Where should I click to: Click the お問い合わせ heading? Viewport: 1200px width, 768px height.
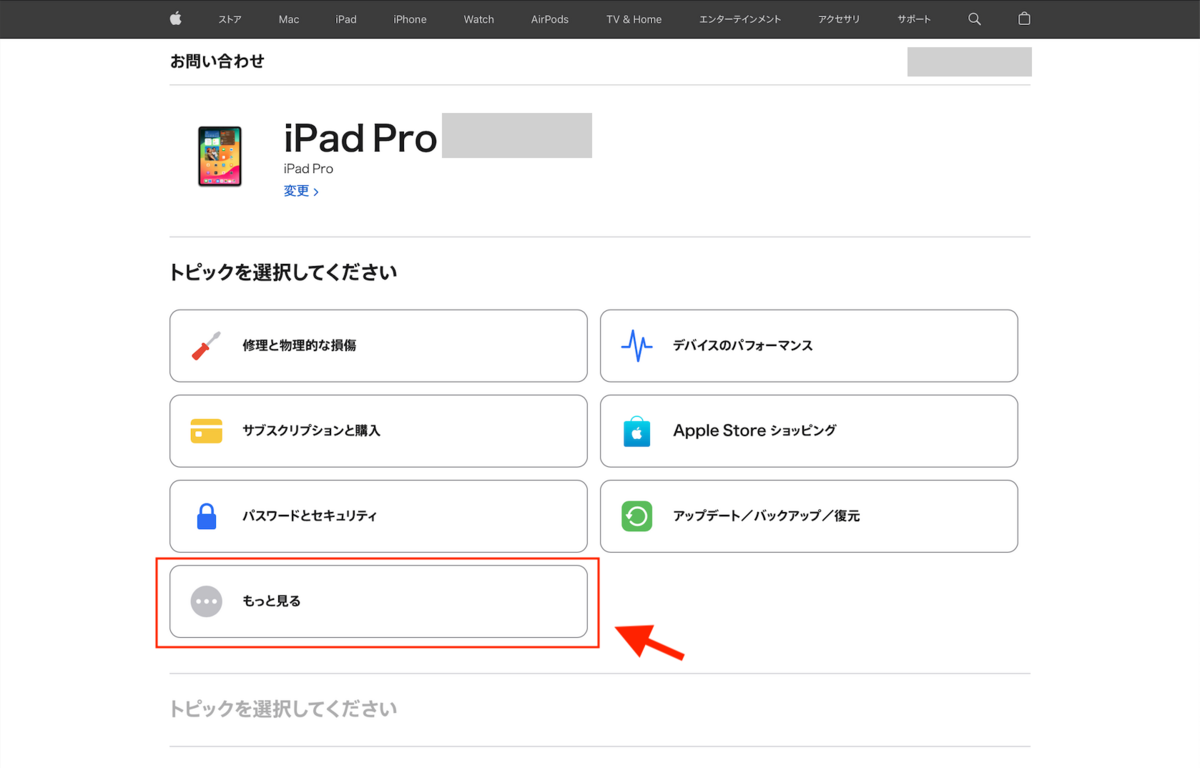(x=217, y=61)
